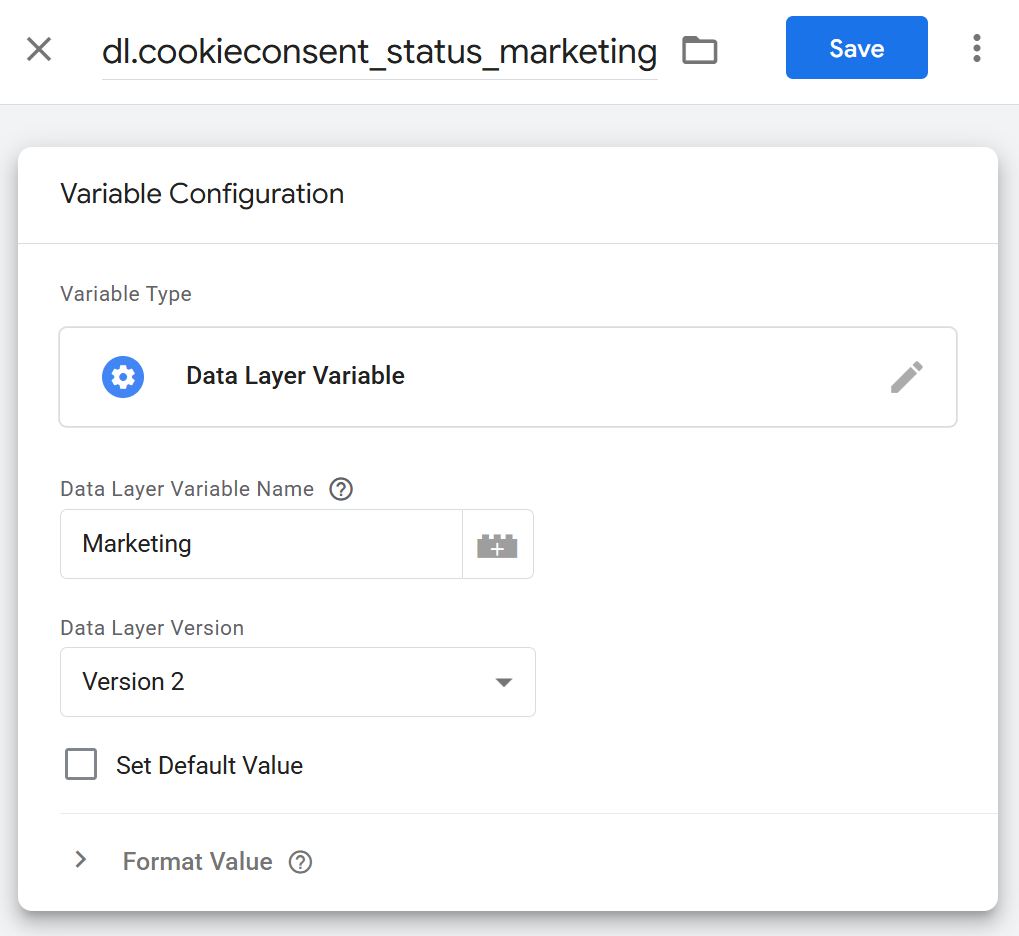Close the variable editor with the X icon
Screen dimensions: 1019x936
coord(39,49)
